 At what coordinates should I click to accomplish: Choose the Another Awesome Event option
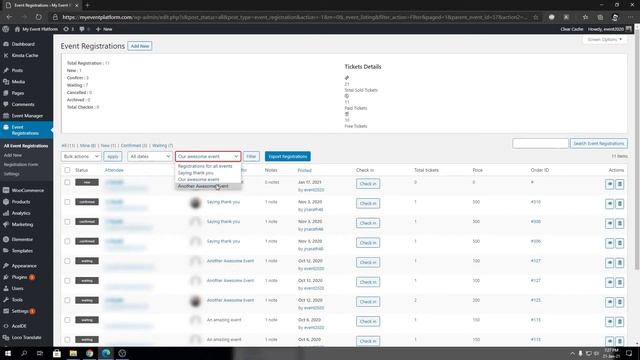click(x=208, y=186)
